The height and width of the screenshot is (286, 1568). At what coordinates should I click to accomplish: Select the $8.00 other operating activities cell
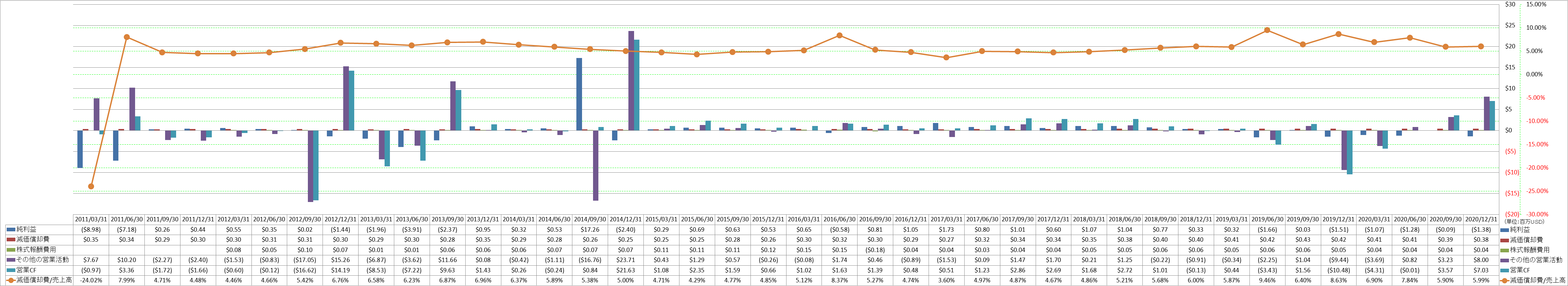1481,260
